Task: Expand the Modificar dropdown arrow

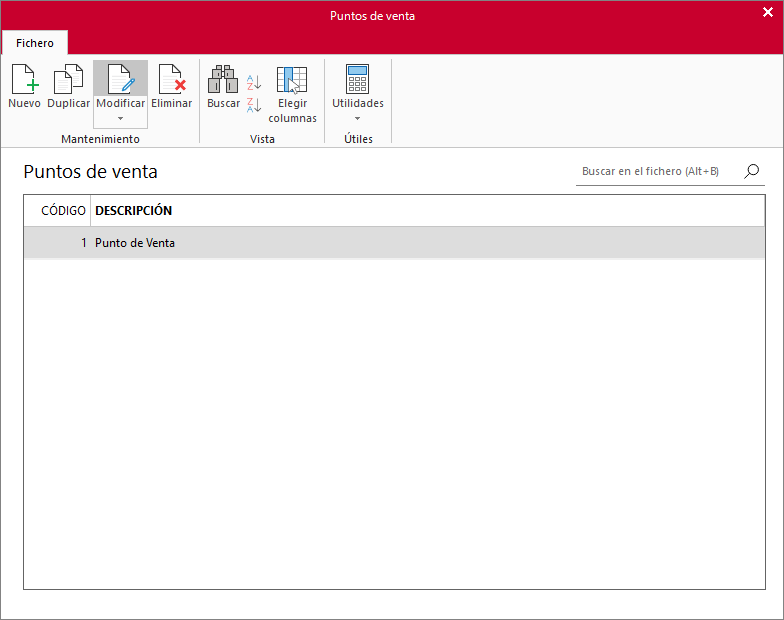Action: click(x=120, y=118)
